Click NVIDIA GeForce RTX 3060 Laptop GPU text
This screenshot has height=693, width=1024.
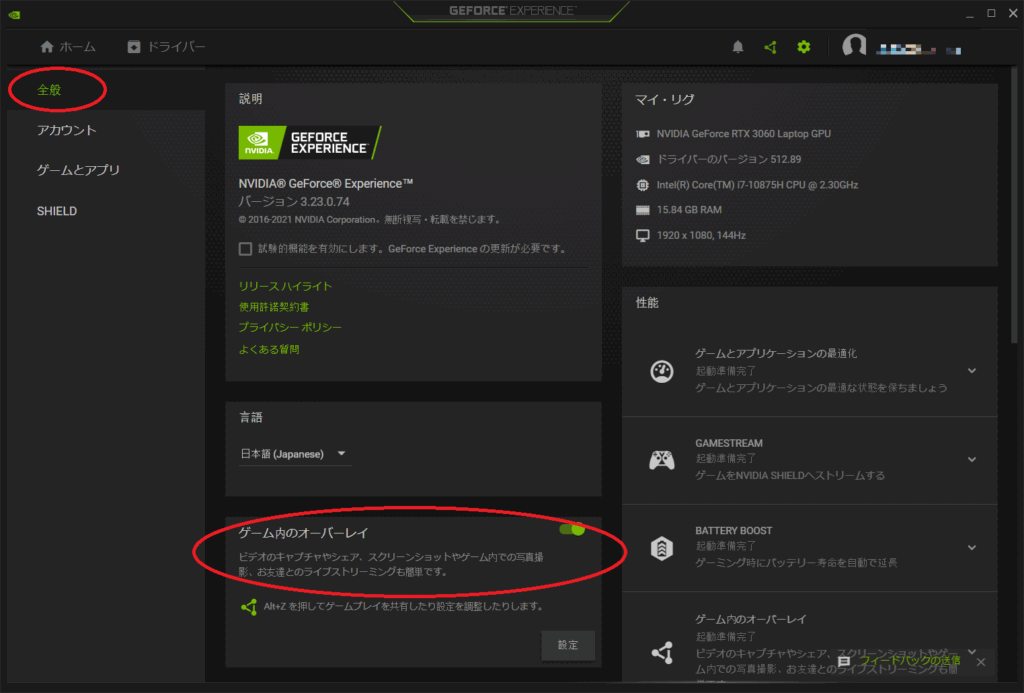744,134
